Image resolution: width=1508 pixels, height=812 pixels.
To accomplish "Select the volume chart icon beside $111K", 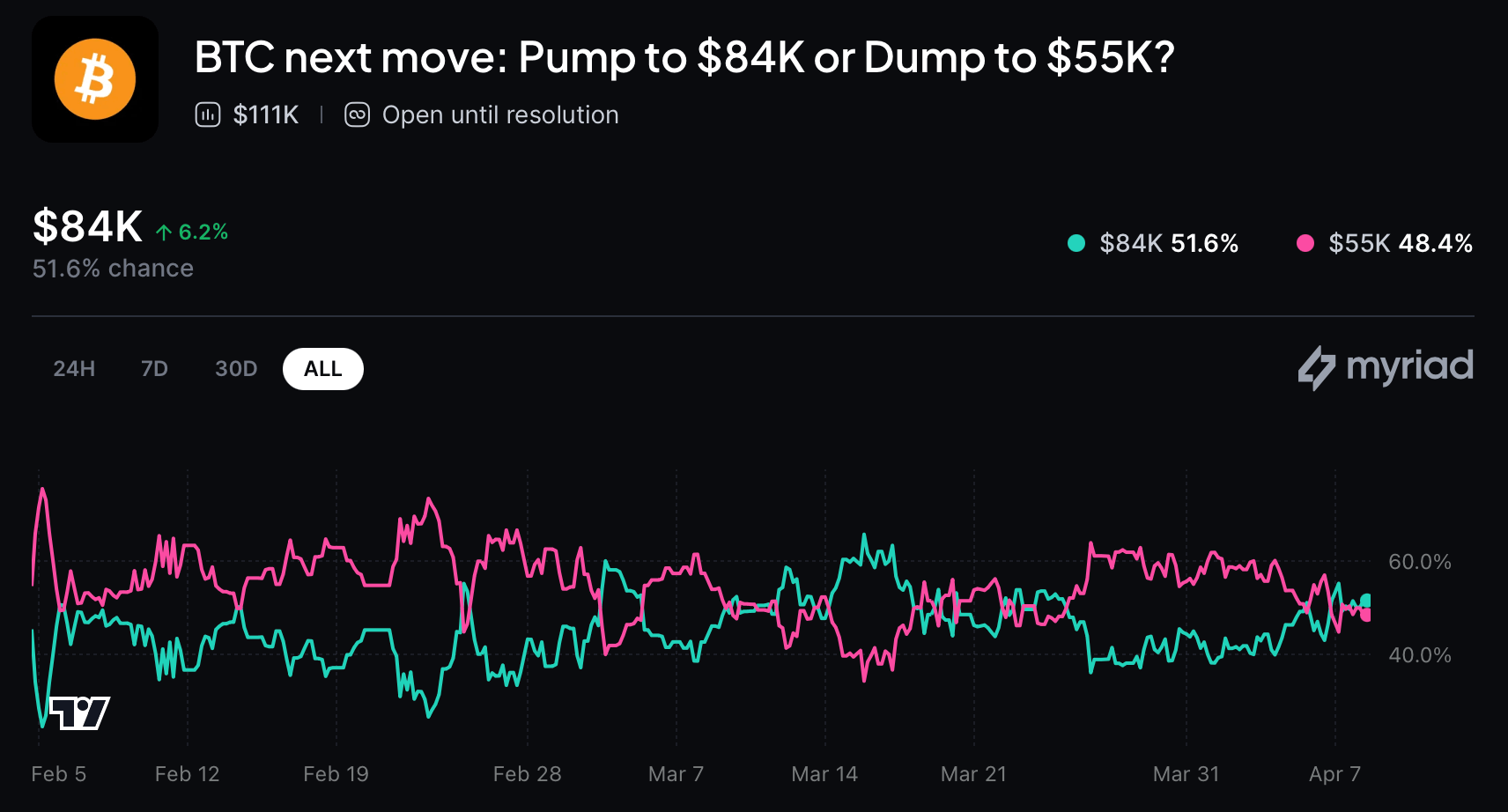I will coord(207,114).
